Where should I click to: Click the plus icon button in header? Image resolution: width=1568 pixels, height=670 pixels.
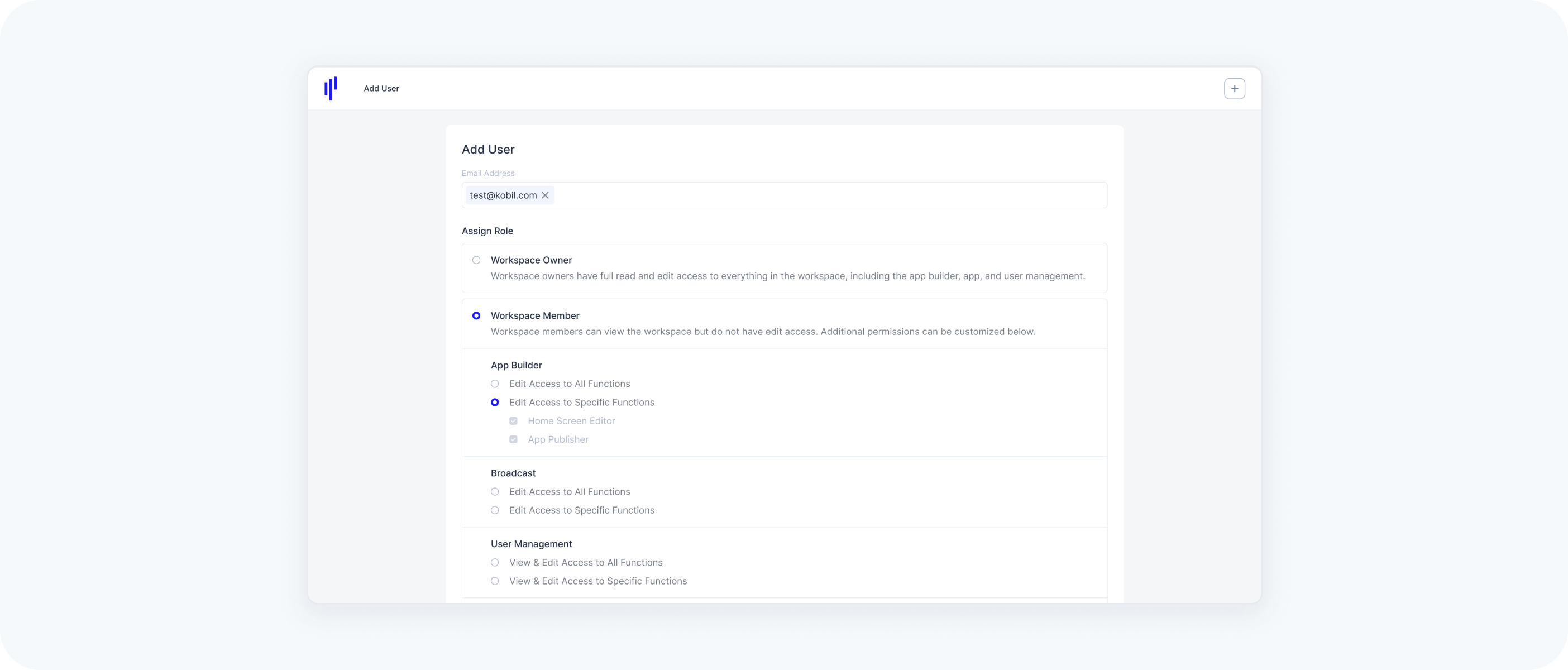[1234, 89]
